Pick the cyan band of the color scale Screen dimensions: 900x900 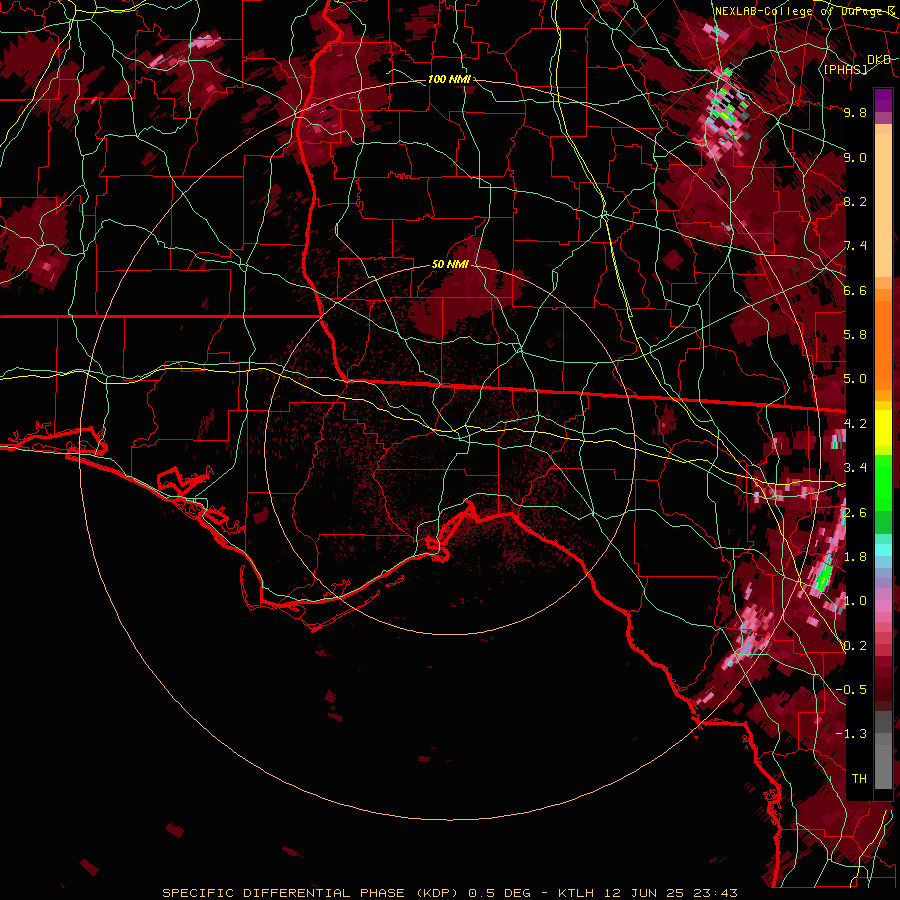point(883,550)
